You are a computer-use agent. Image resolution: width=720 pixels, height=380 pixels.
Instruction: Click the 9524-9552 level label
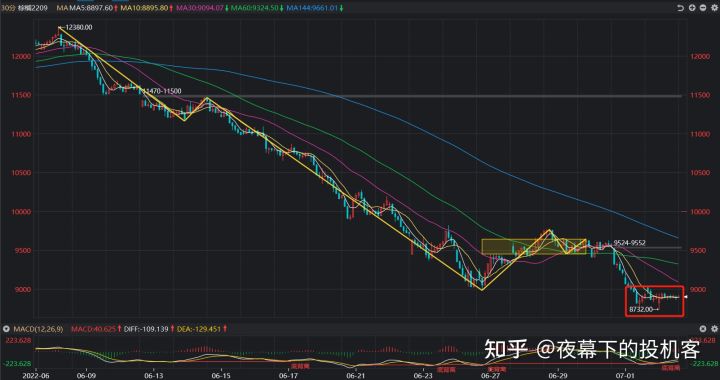point(630,243)
